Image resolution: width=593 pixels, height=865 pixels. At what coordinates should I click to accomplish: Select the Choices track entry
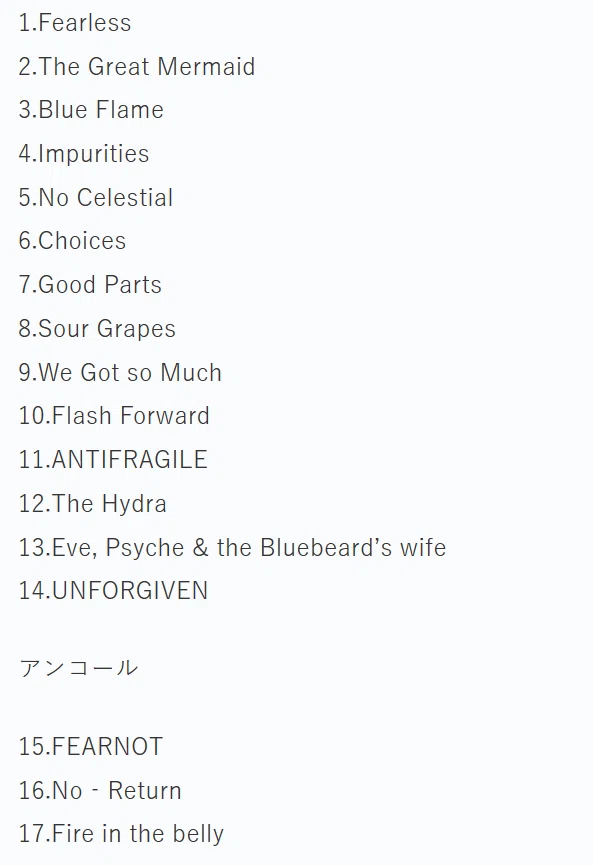click(x=72, y=241)
